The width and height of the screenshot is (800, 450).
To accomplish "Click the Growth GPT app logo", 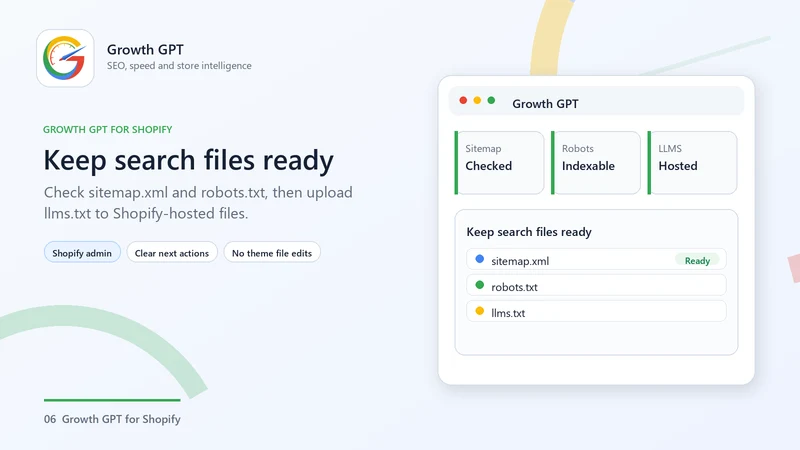I will tap(65, 58).
